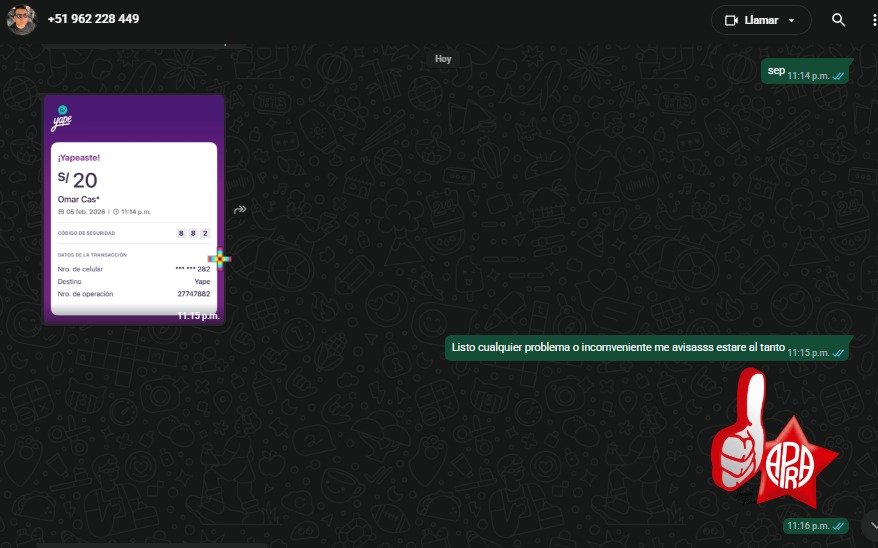Click the 11:15 p.m. time on the receipt image

click(x=198, y=316)
